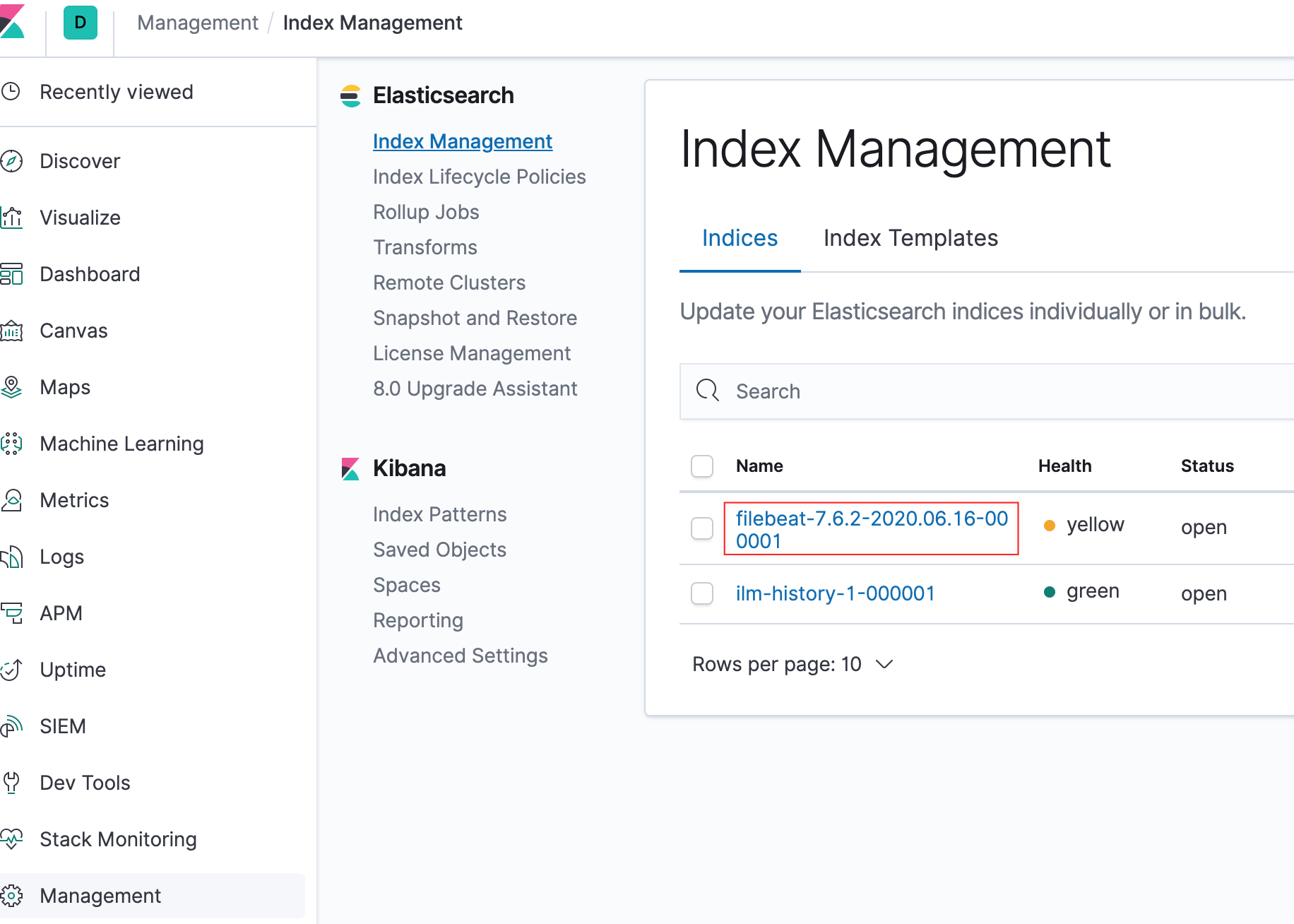1294x924 pixels.
Task: Click the Dashboard icon in sidebar
Action: [11, 274]
